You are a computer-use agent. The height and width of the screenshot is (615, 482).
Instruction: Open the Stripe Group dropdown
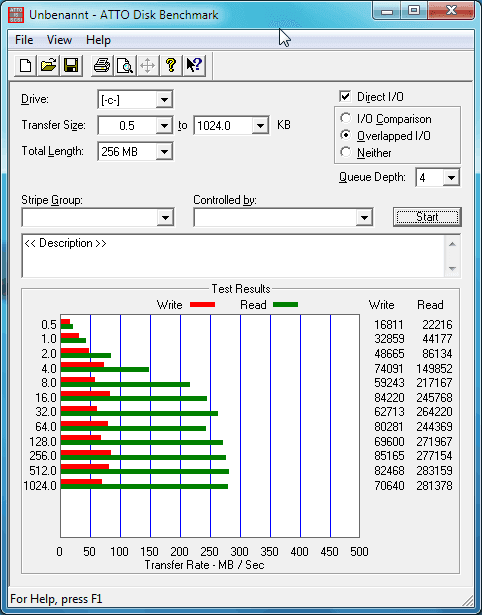(165, 217)
